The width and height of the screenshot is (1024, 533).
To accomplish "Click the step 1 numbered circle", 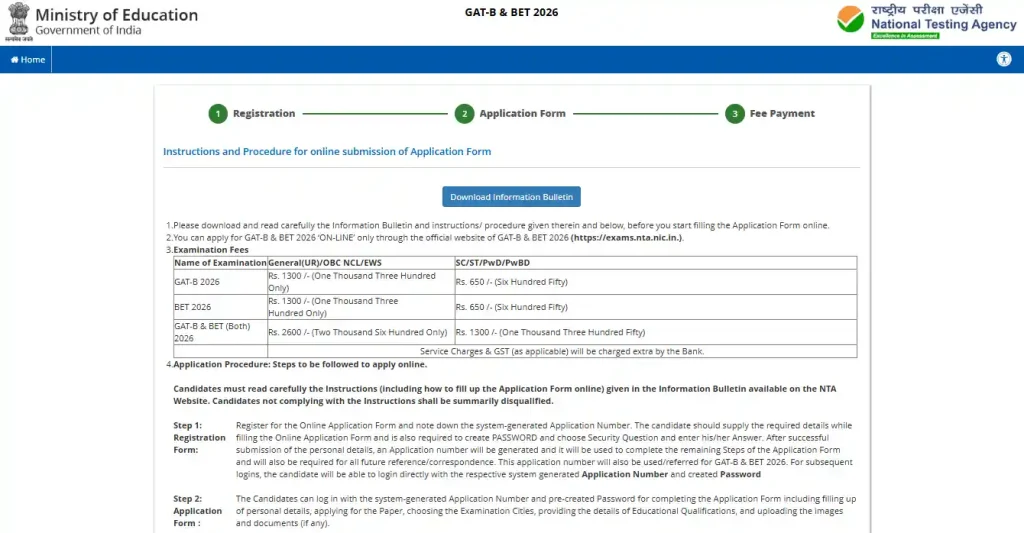I will [218, 114].
